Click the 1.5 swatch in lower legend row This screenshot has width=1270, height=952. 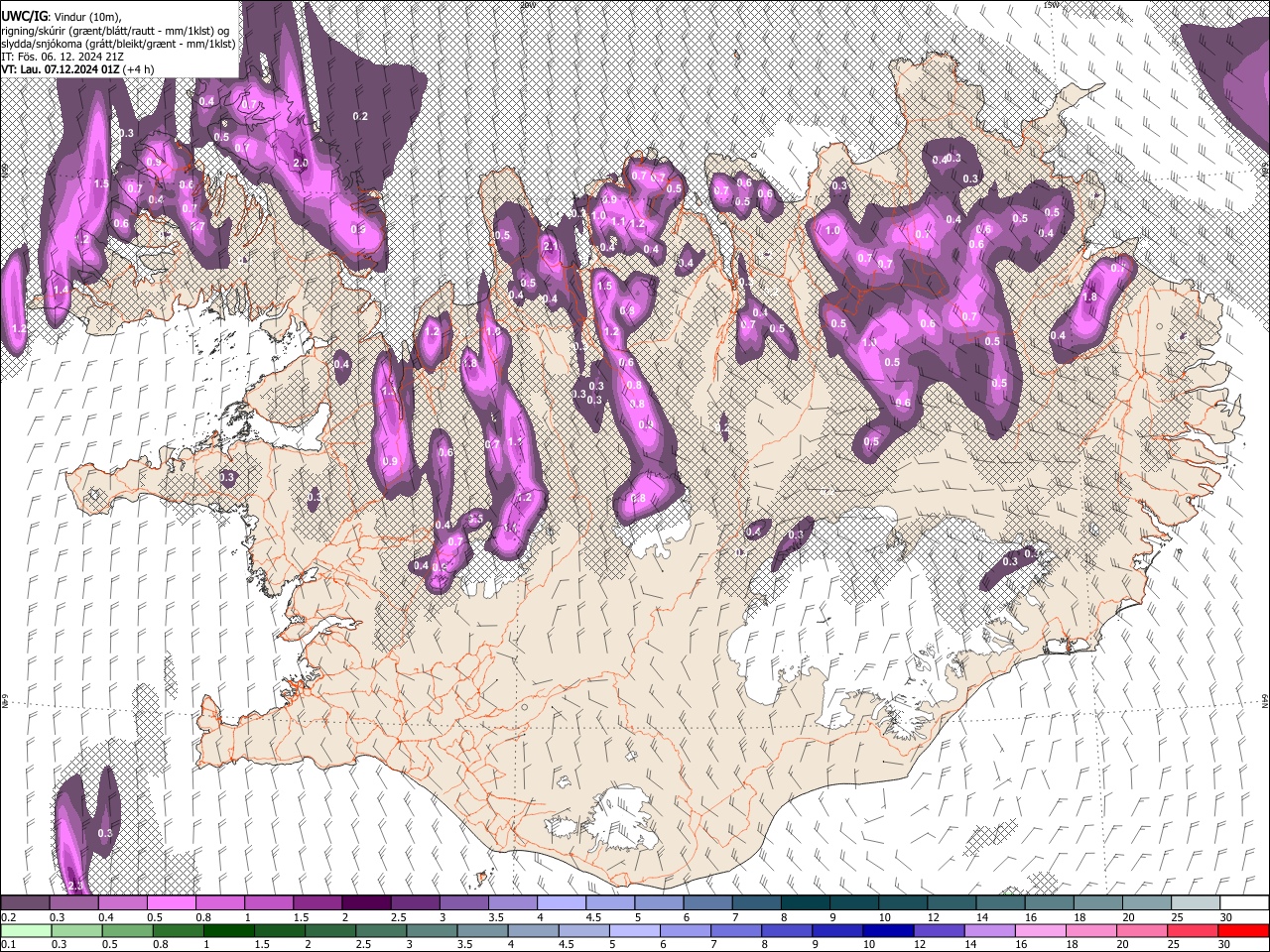pos(280,930)
